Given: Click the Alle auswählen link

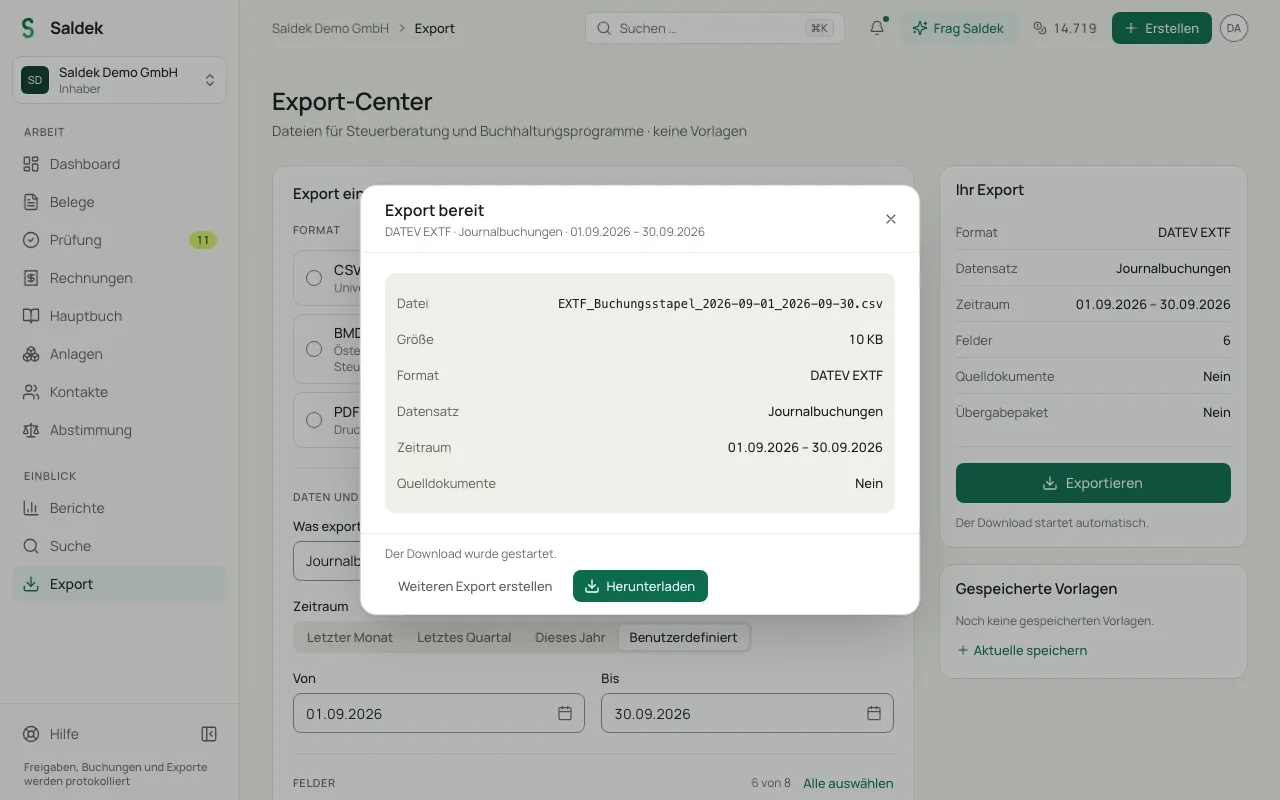Looking at the screenshot, I should 848,783.
